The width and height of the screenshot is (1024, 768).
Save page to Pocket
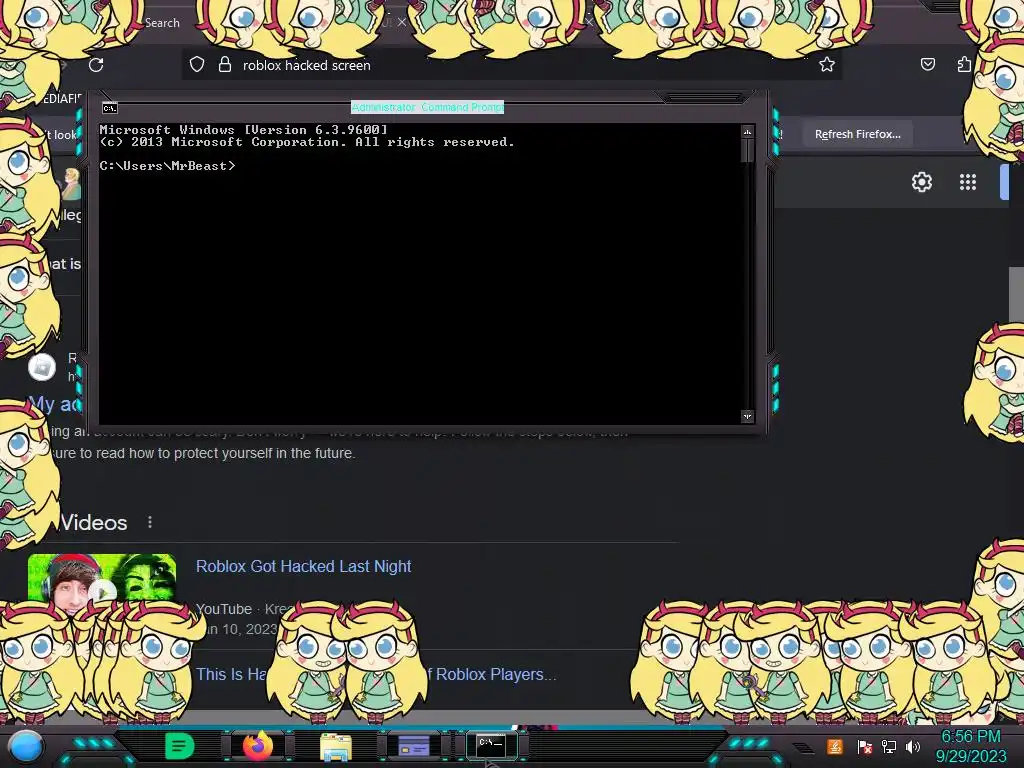coord(927,64)
